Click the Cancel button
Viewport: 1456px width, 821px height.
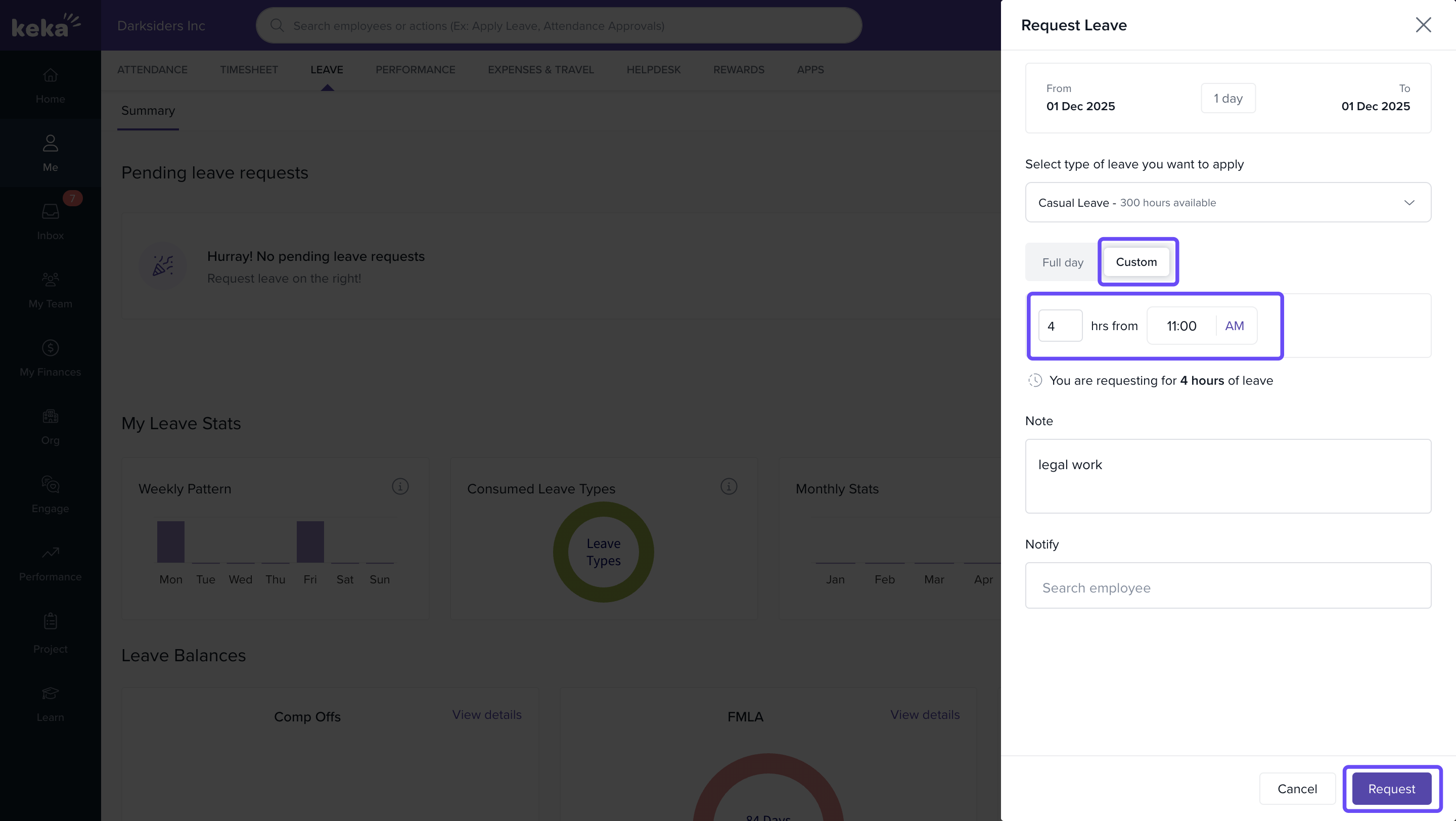coord(1297,789)
